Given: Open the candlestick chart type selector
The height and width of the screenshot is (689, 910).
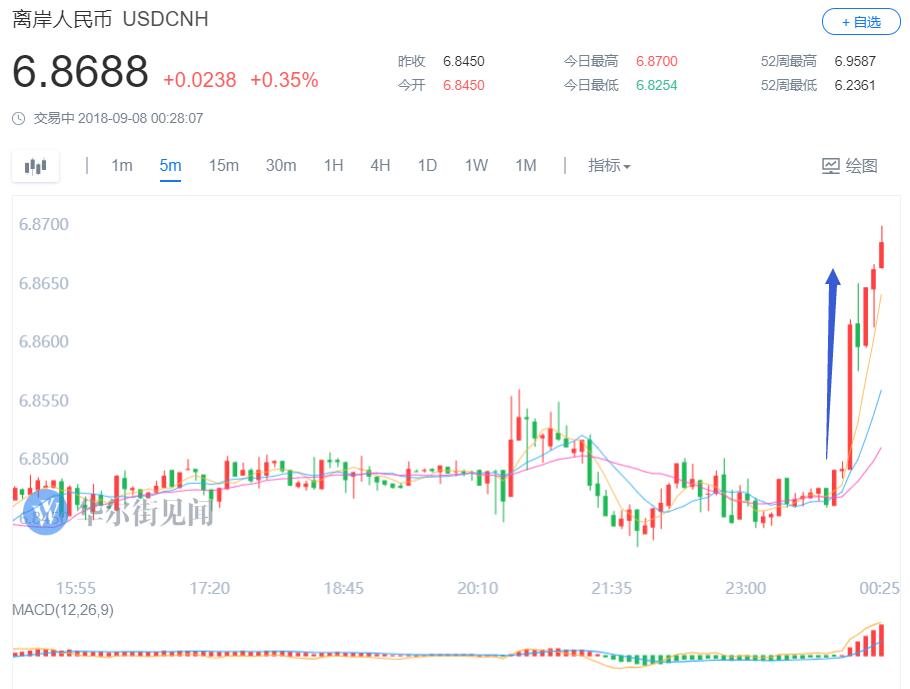Looking at the screenshot, I should click(36, 166).
